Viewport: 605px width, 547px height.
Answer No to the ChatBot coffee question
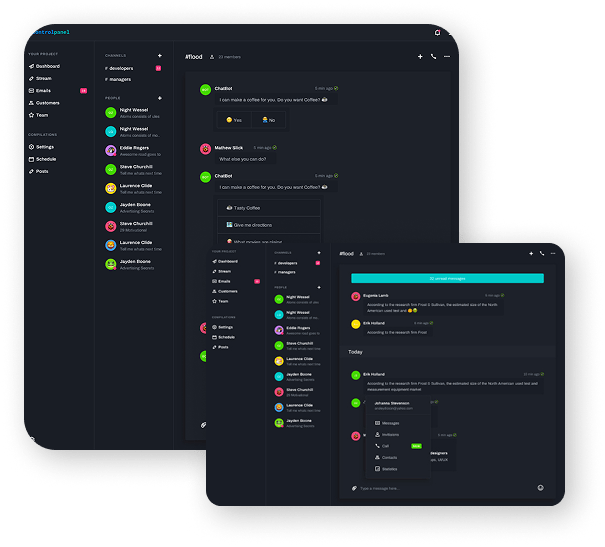268,120
